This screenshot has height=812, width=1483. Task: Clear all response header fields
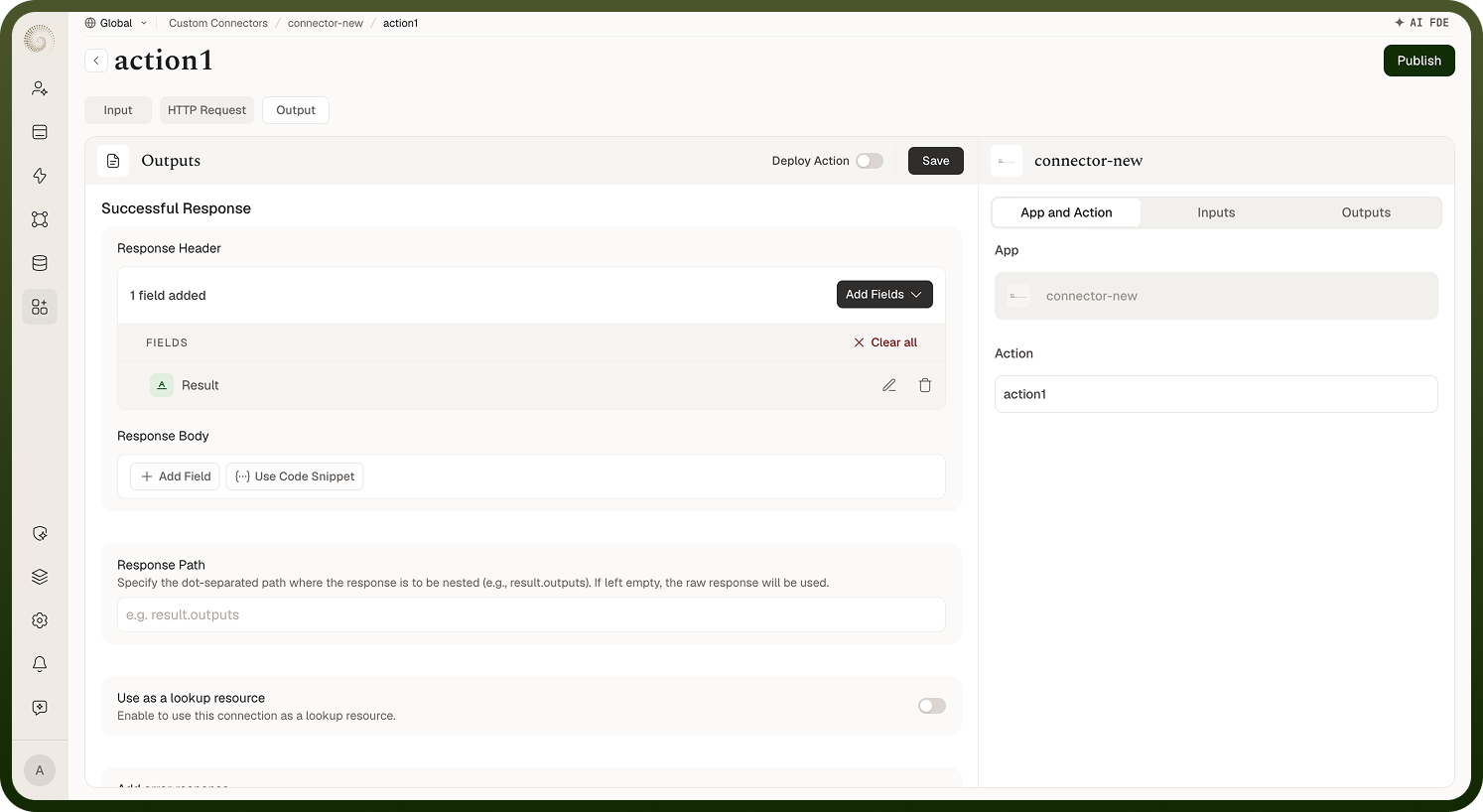[885, 342]
